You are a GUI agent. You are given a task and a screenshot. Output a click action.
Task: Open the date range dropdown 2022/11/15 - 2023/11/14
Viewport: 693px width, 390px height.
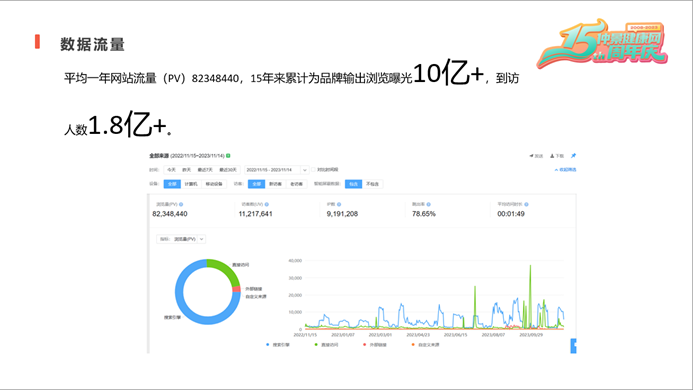tap(276, 170)
